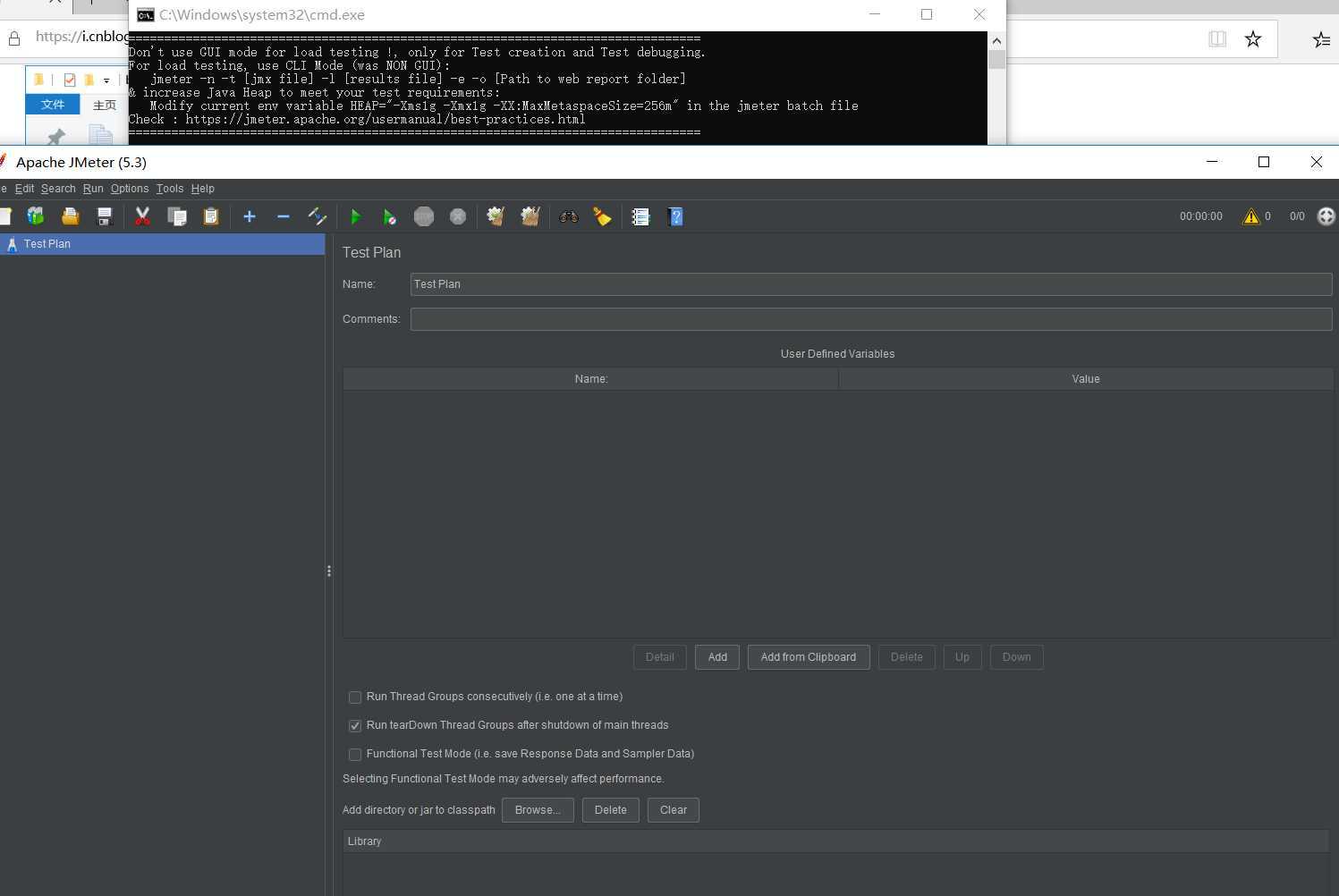The height and width of the screenshot is (896, 1339).
Task: Open the Run menu
Action: [x=93, y=189]
